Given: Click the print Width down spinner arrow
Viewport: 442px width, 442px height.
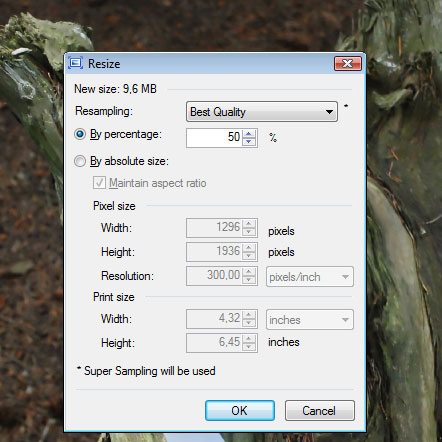Looking at the screenshot, I should point(249,323).
